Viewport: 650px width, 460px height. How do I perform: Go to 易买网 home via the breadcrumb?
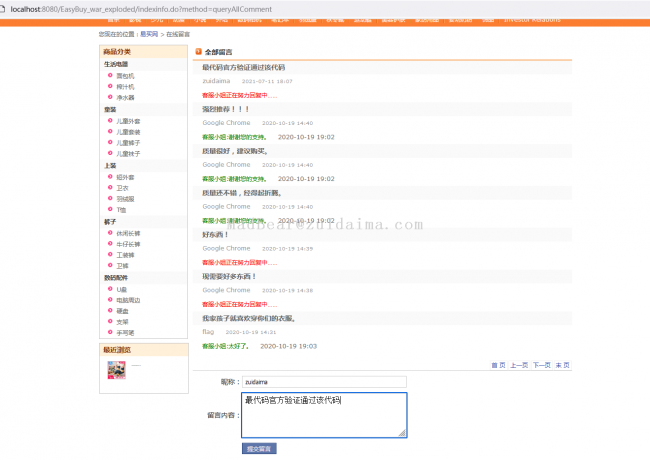149,34
